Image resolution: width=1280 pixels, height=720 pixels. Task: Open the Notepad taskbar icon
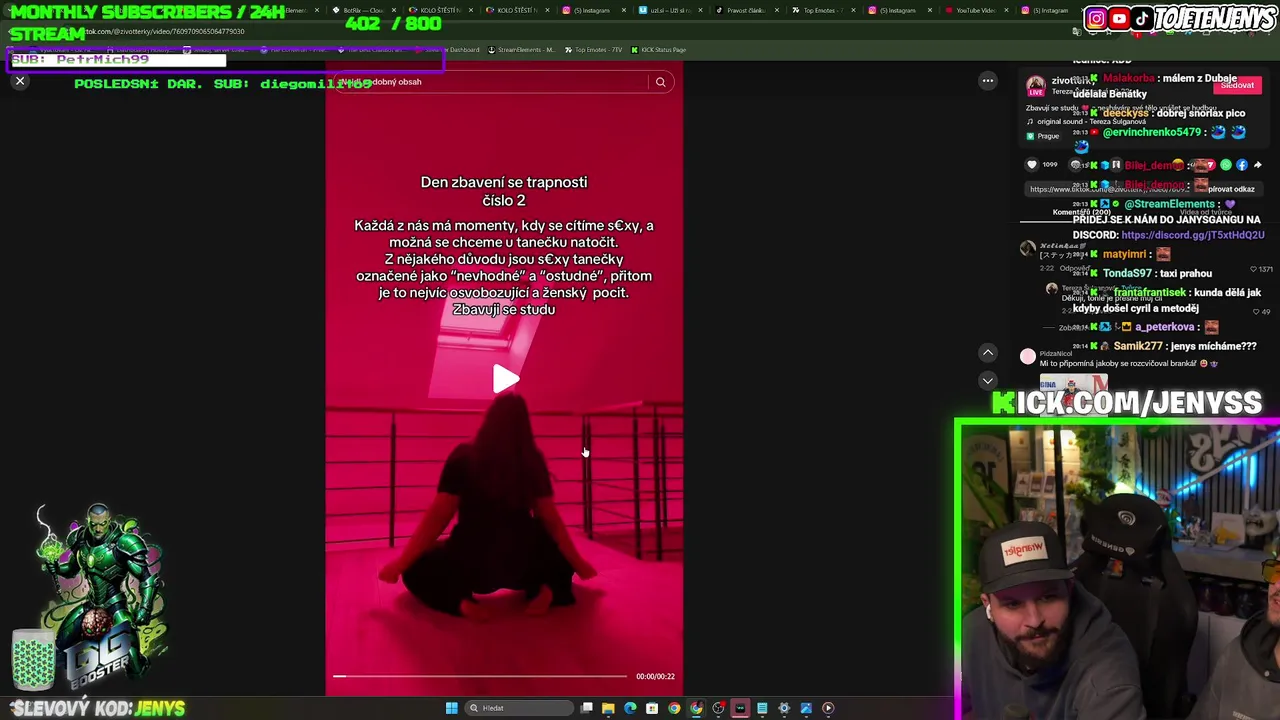762,708
